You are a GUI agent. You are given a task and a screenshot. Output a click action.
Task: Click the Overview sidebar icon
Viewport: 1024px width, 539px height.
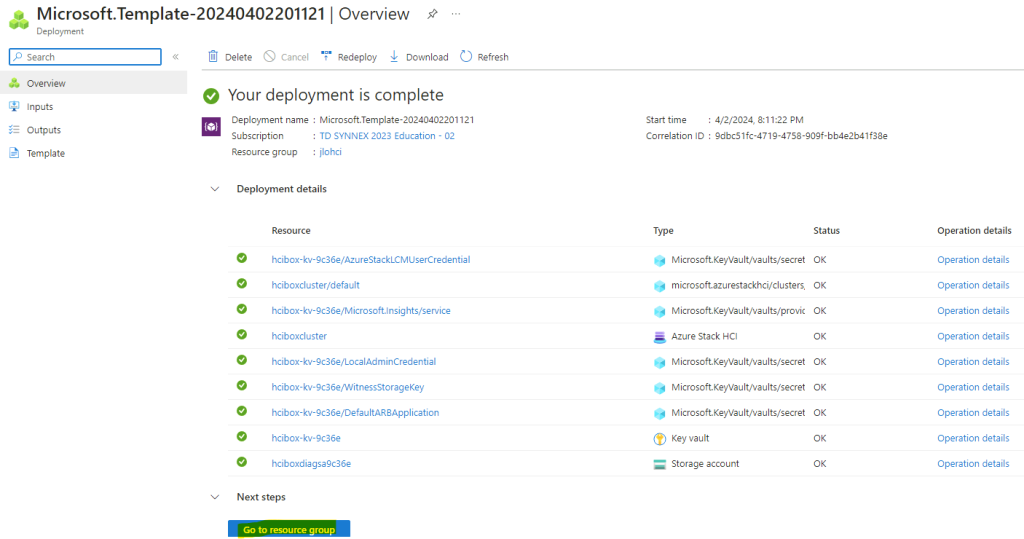click(14, 83)
